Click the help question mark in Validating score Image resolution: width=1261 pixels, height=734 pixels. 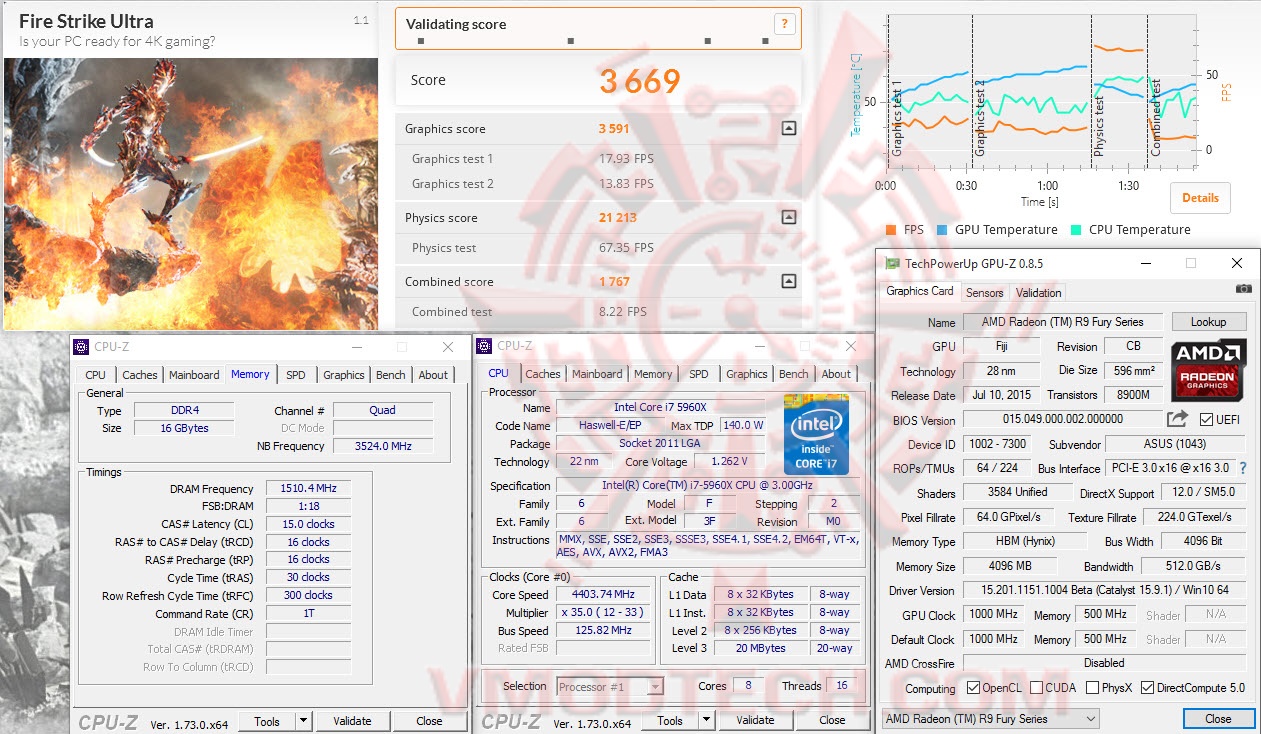pos(785,25)
